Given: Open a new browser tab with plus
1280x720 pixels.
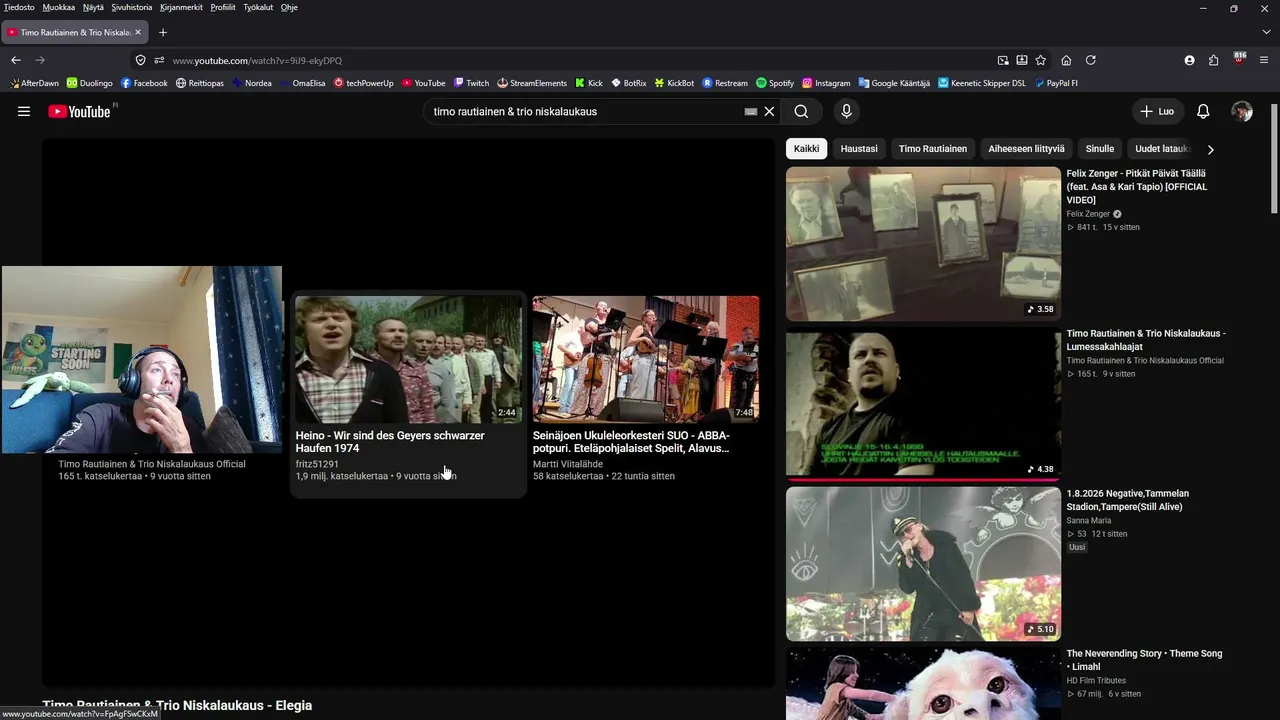Looking at the screenshot, I should [163, 32].
